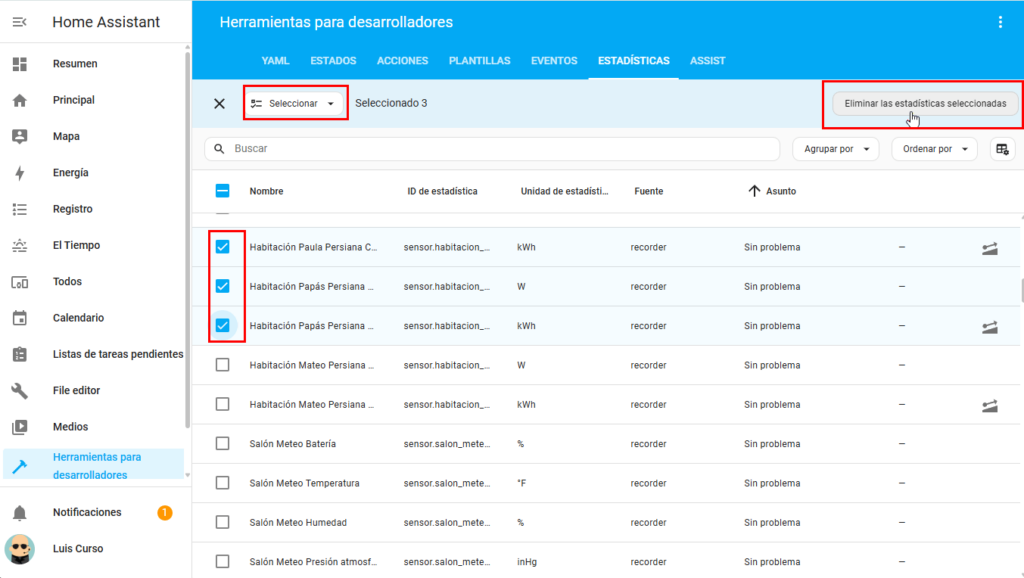Image resolution: width=1024 pixels, height=578 pixels.
Task: Open the Luis Curso user profile
Action: click(x=77, y=549)
